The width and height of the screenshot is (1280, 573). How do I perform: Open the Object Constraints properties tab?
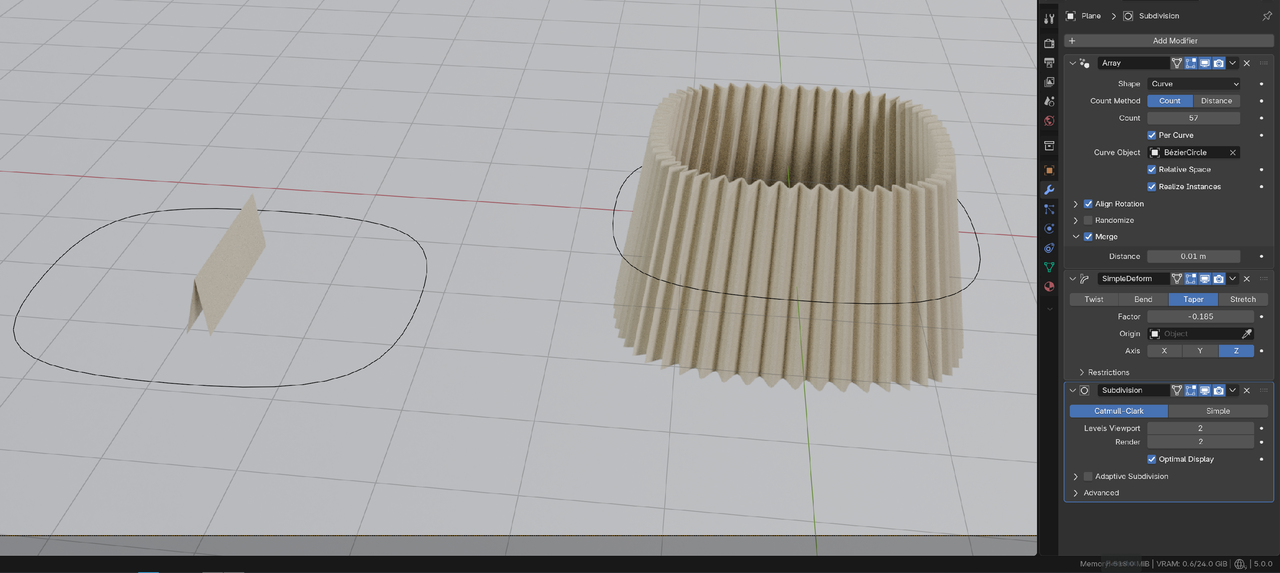(x=1049, y=247)
